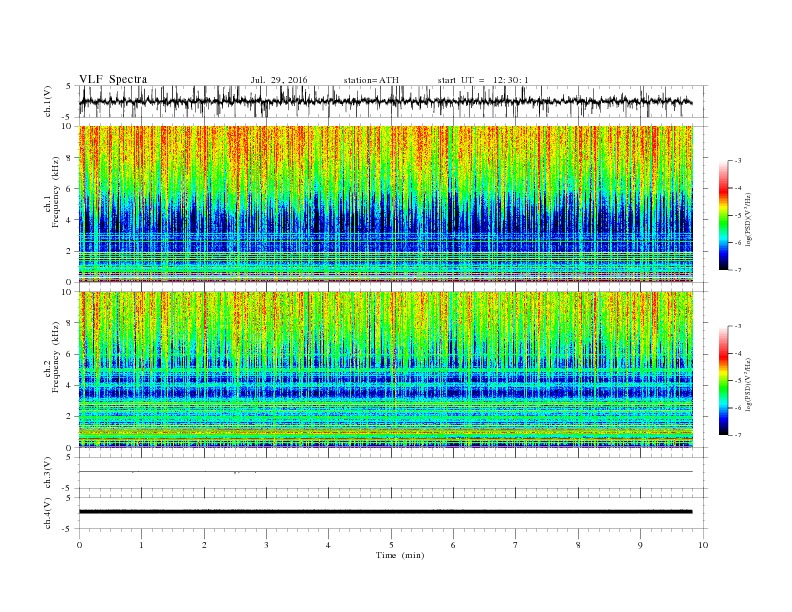Click time axis tick label '10'
Screen dimensions: 792x612
tap(703, 545)
